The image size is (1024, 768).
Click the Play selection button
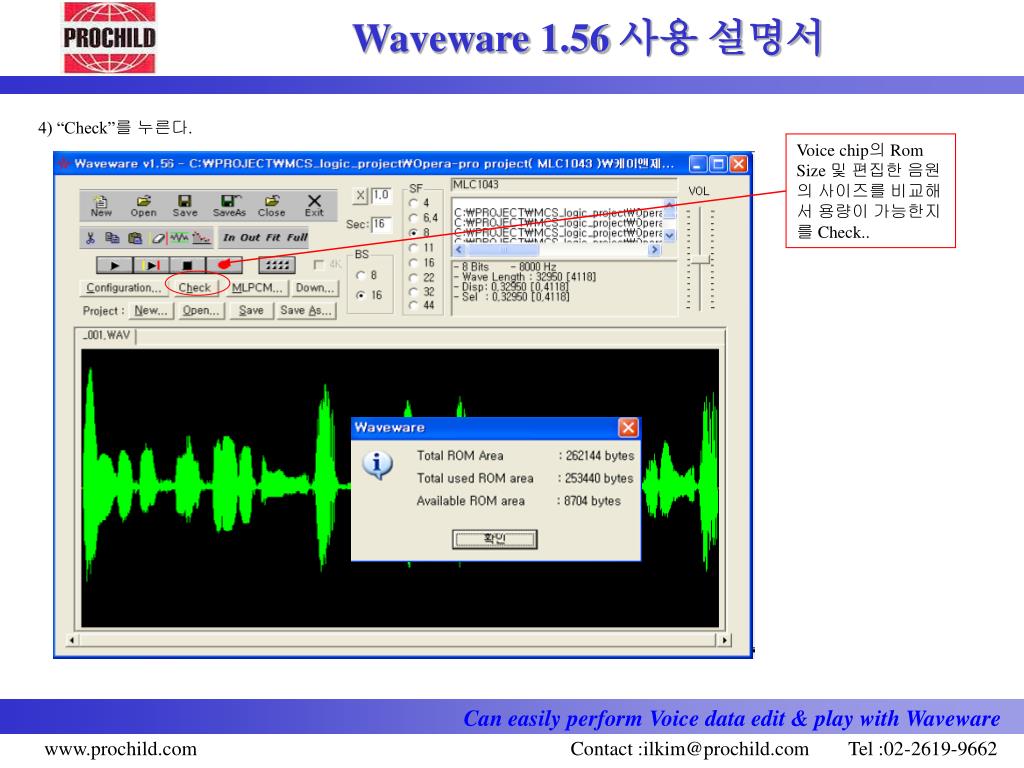pos(152,265)
